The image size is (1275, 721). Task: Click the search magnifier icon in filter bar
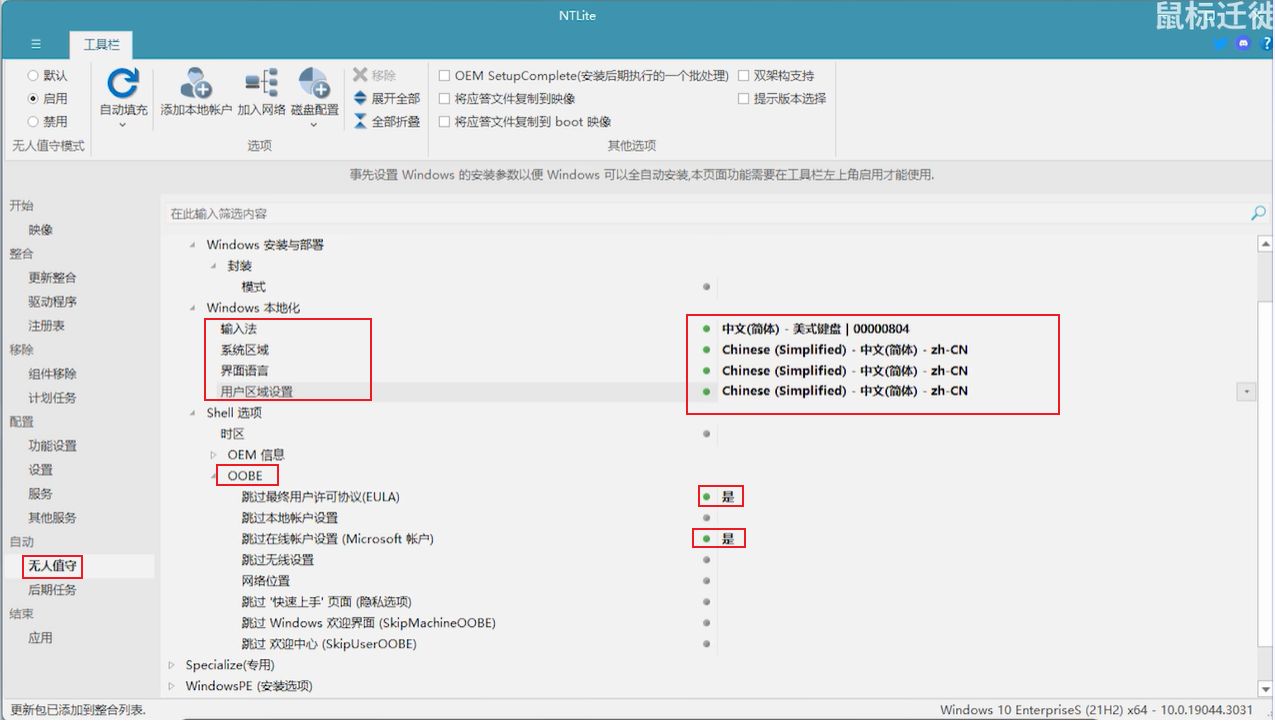(x=1258, y=213)
